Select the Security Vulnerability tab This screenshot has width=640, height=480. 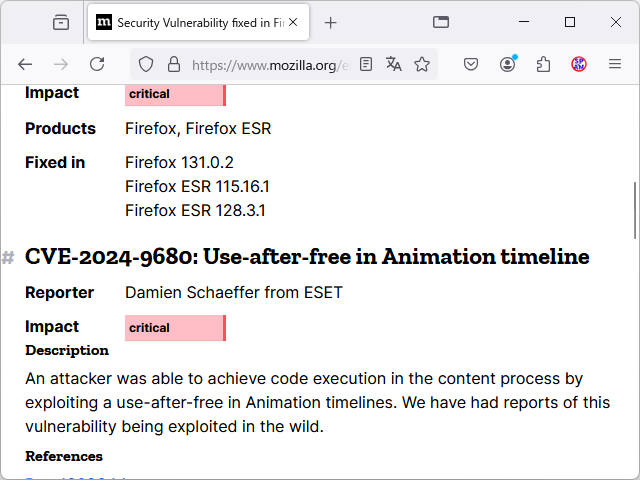[x=190, y=22]
